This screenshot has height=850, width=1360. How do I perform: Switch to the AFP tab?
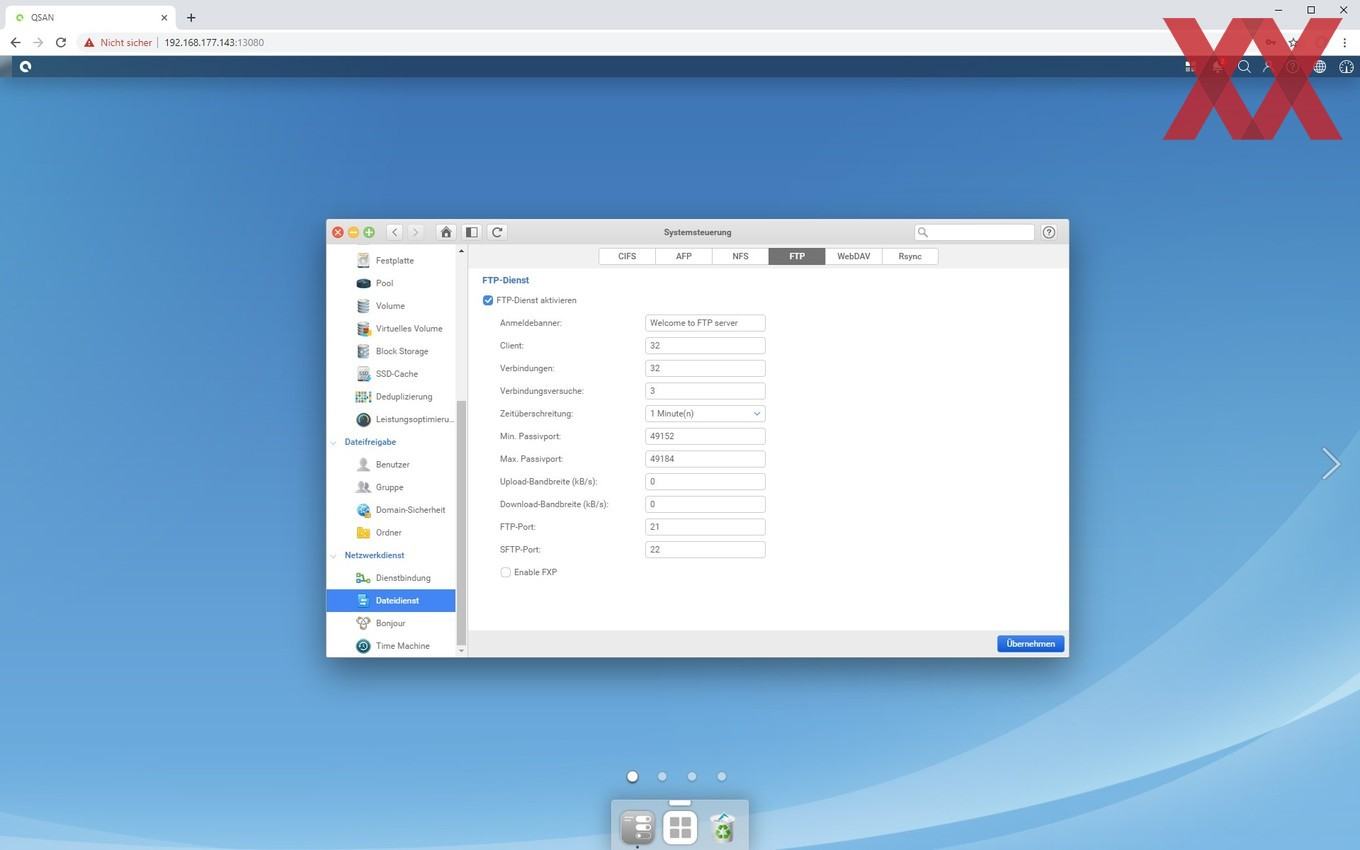coord(684,256)
